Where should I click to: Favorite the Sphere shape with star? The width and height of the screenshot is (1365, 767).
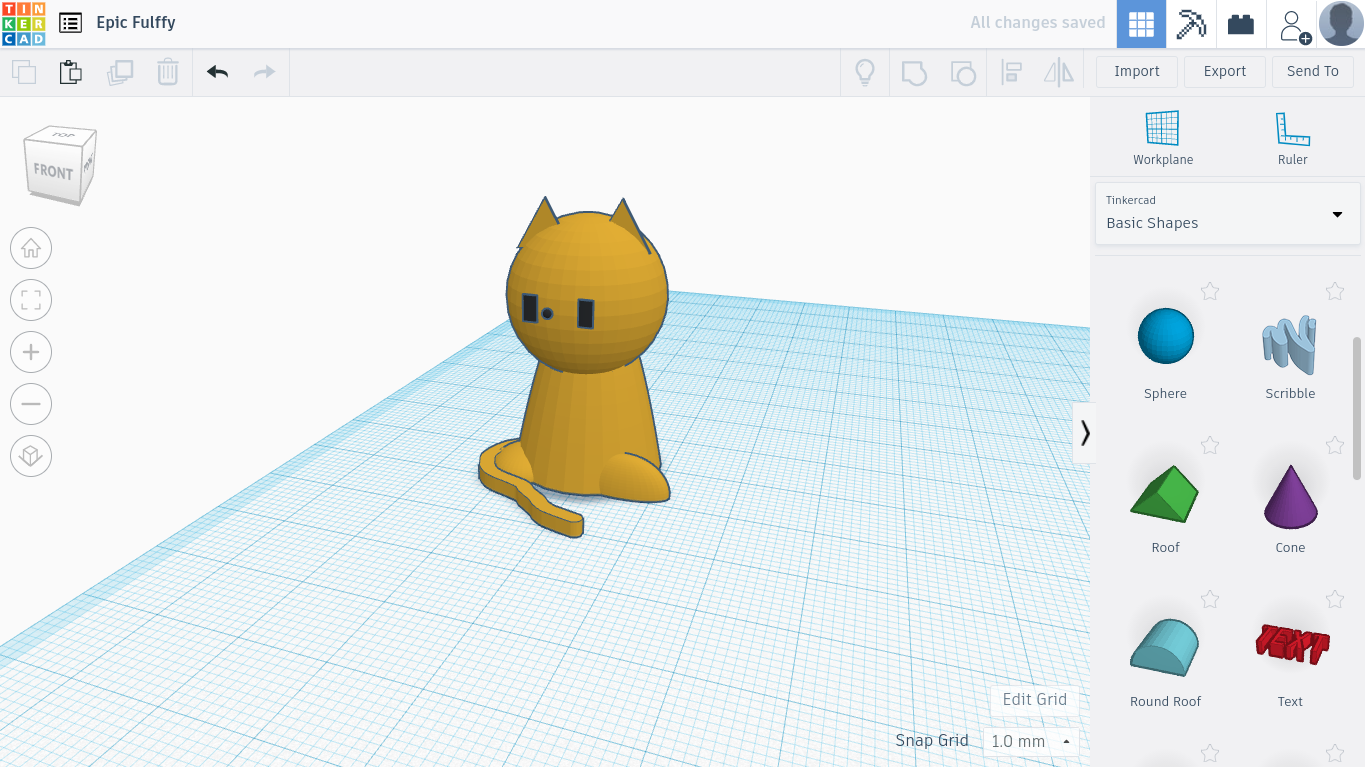(1210, 291)
